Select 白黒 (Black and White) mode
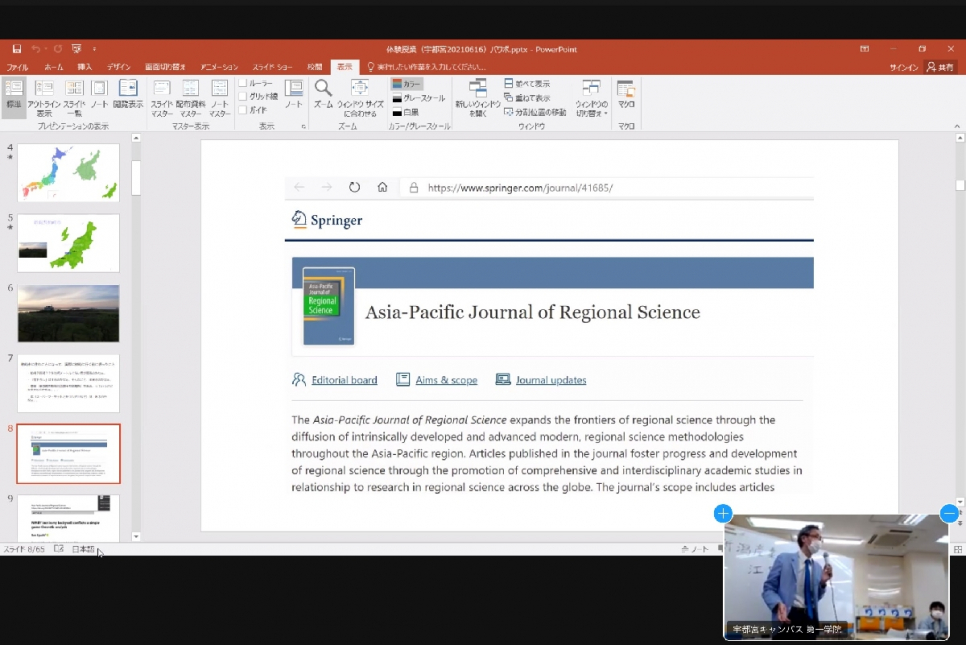The image size is (966, 645). point(405,112)
